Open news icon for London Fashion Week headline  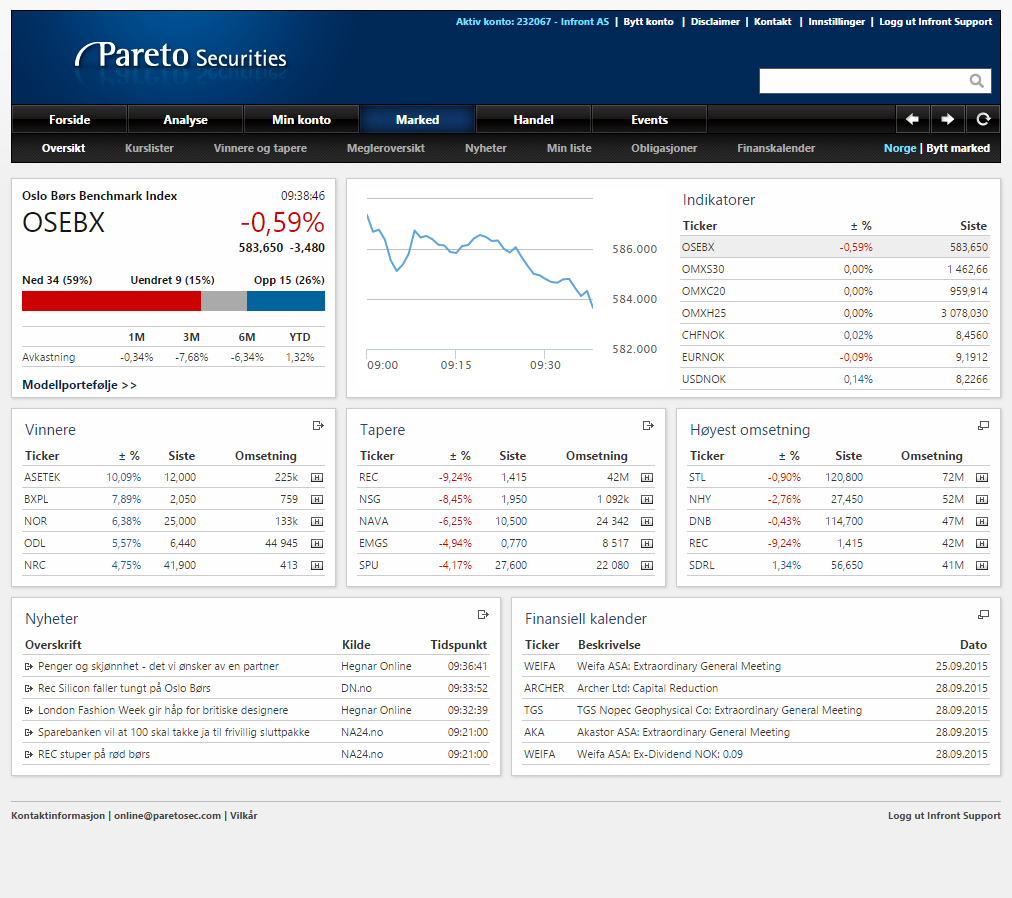click(28, 710)
